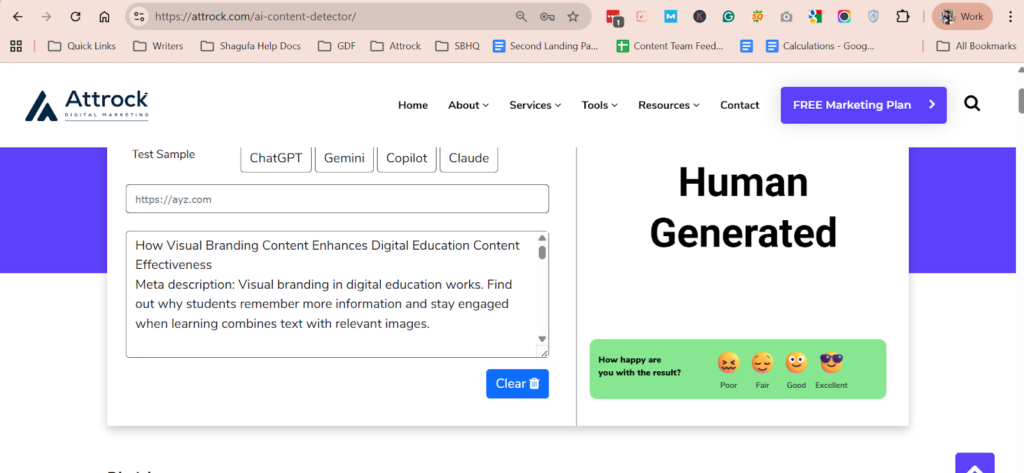Open the dark circle K extension
The width and height of the screenshot is (1024, 473).
(699, 17)
